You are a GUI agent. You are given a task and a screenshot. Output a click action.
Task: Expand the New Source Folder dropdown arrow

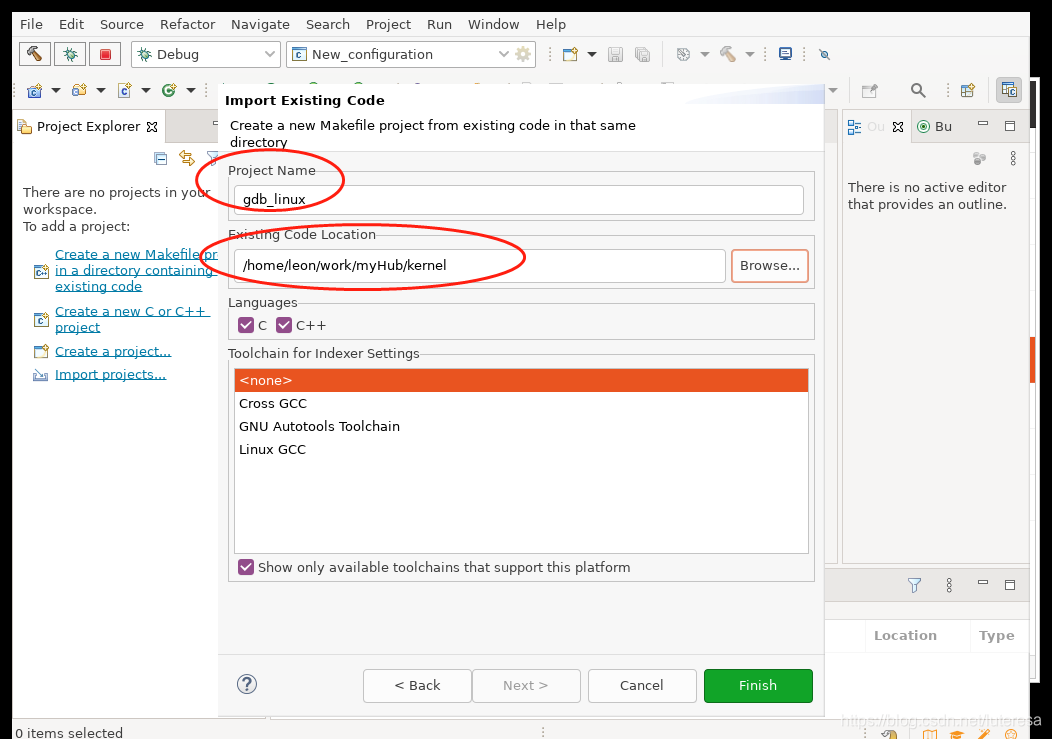point(101,90)
